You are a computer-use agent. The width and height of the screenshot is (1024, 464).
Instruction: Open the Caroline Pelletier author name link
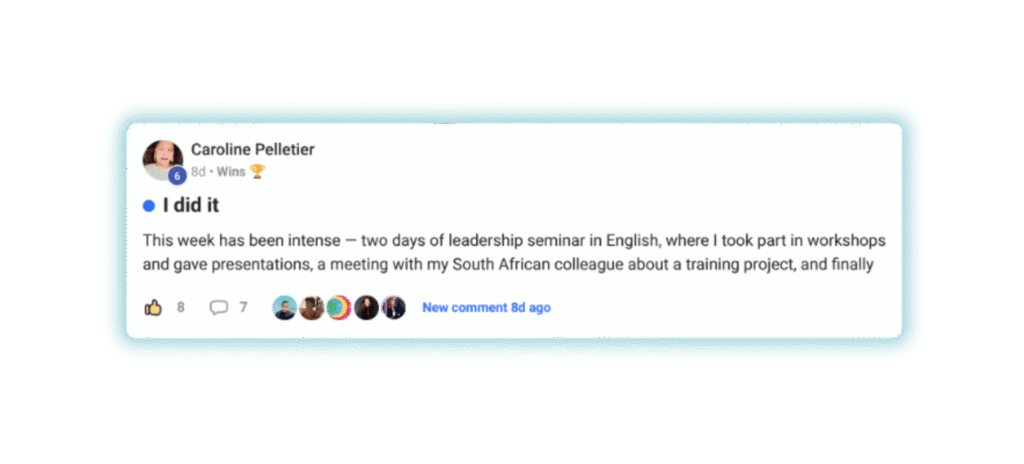[x=252, y=150]
